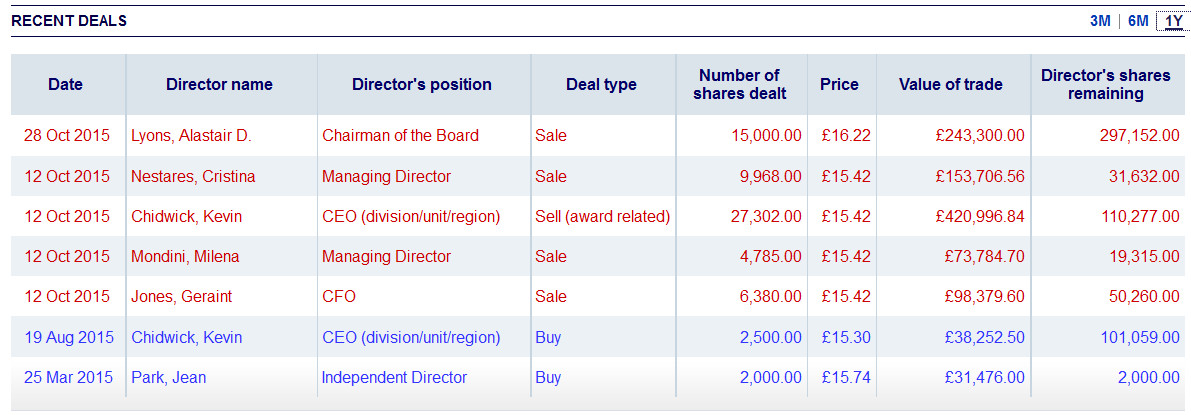Image resolution: width=1191 pixels, height=415 pixels.
Task: Open director Mondini, Milena
Action: pos(185,257)
